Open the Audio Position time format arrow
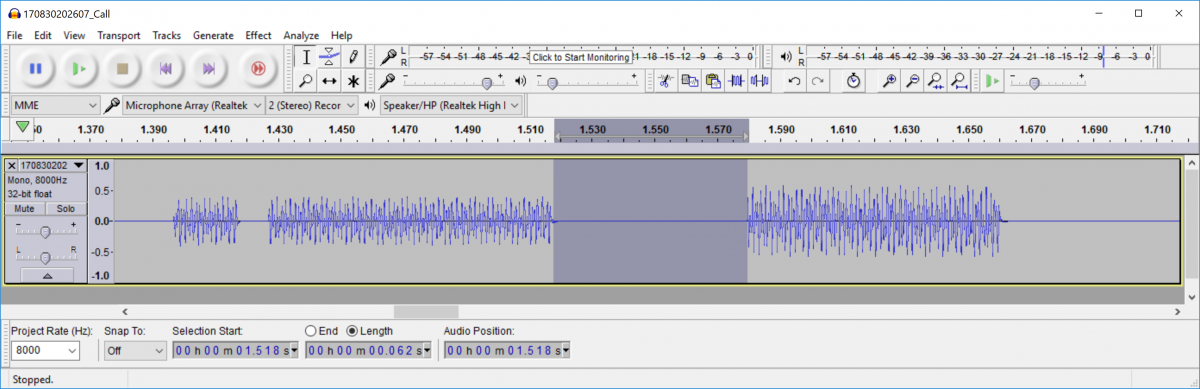Image resolution: width=1200 pixels, height=389 pixels. click(566, 351)
